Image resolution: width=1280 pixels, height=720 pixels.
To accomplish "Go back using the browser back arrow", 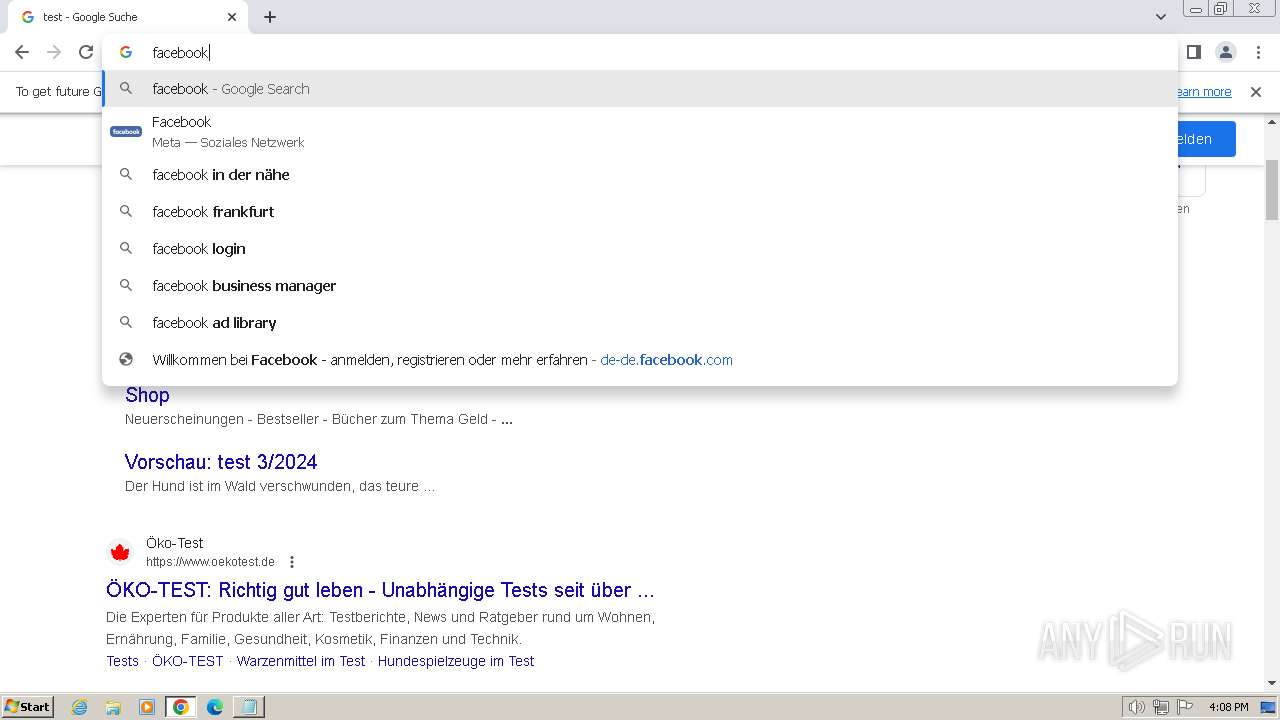I will point(22,52).
